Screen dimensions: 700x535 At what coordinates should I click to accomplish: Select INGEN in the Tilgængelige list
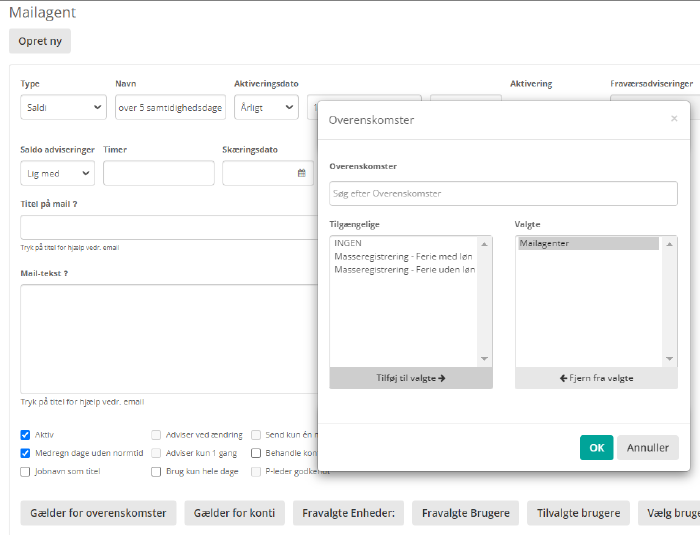click(x=349, y=243)
